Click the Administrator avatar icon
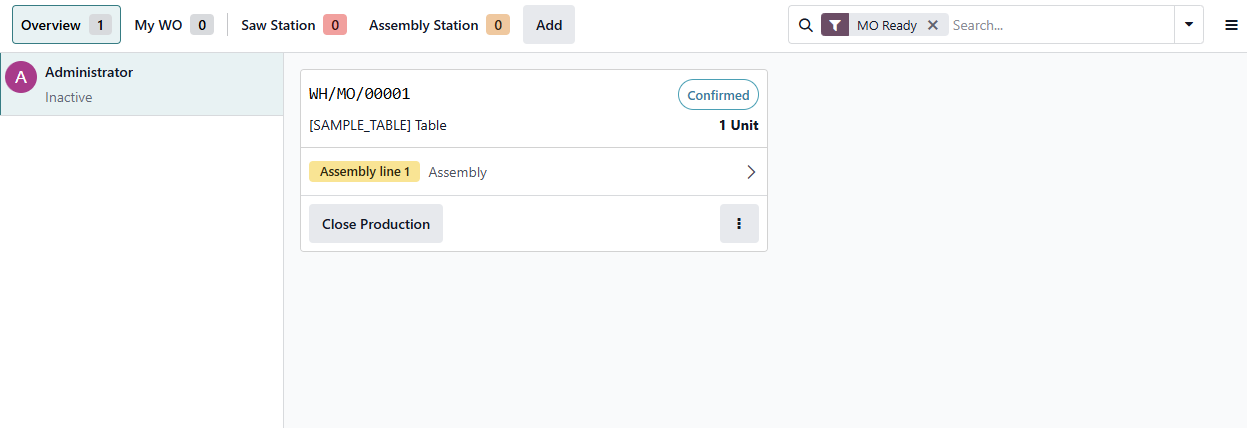 (21, 77)
